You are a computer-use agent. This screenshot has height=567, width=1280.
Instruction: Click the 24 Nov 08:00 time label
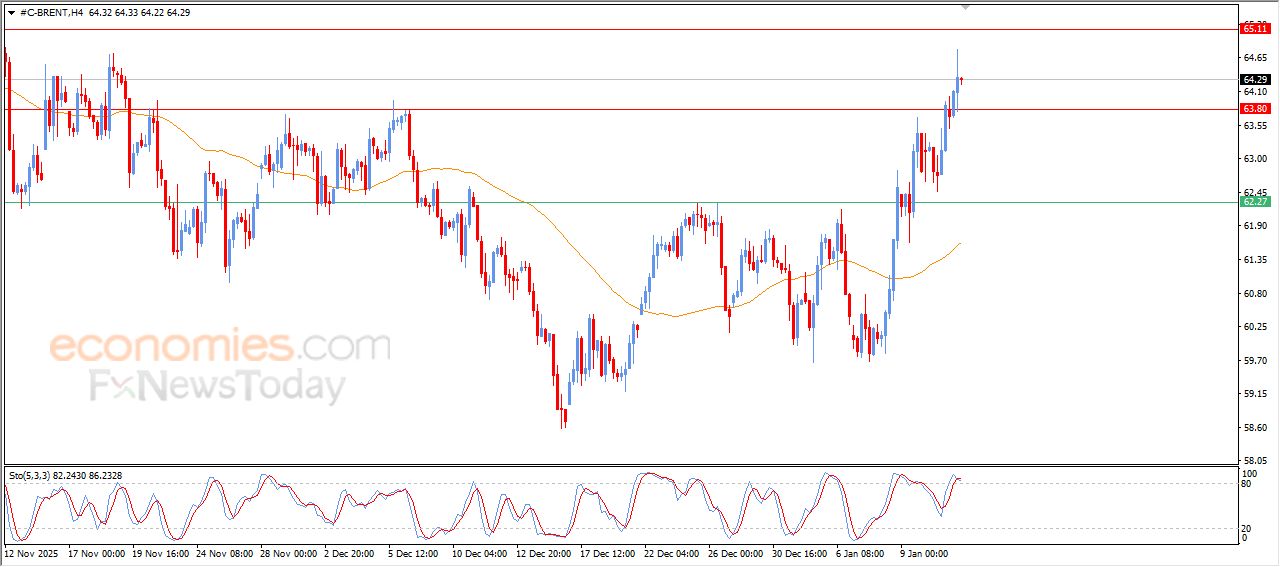click(225, 552)
